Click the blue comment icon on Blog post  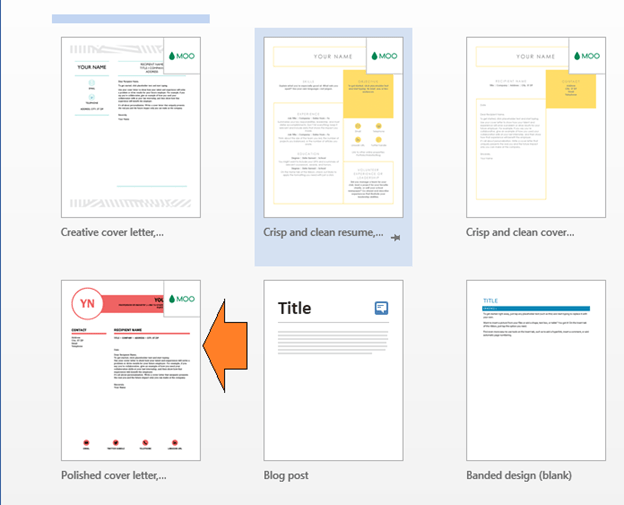click(x=382, y=308)
